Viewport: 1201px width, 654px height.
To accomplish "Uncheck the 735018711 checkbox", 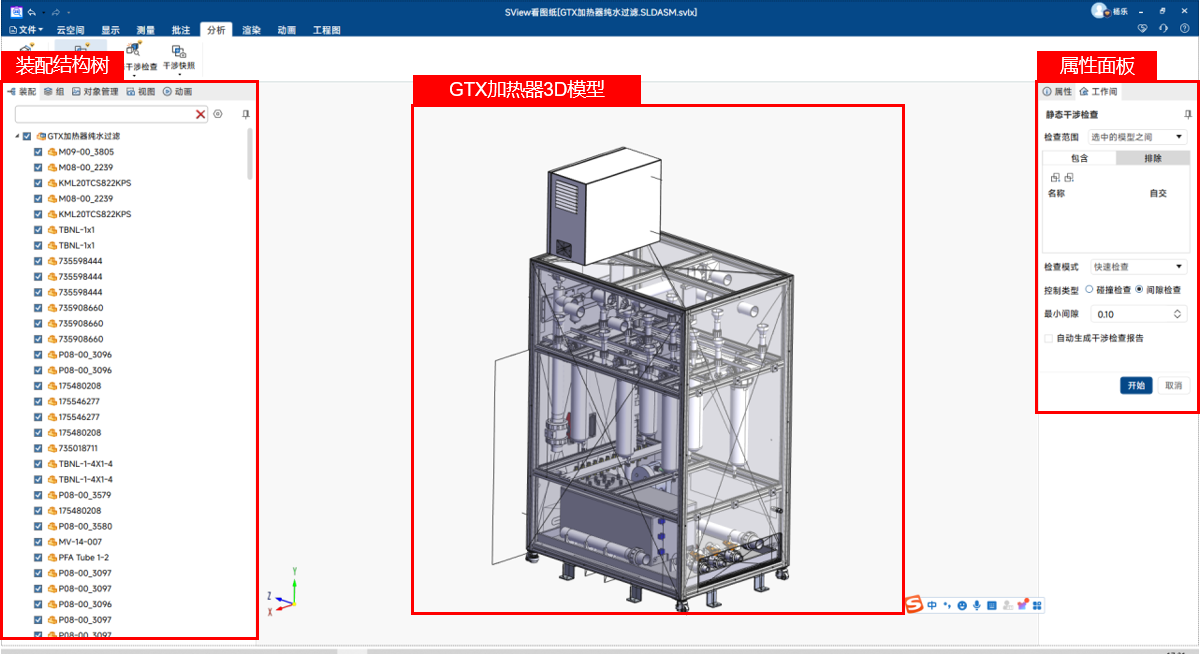I will coord(38,448).
